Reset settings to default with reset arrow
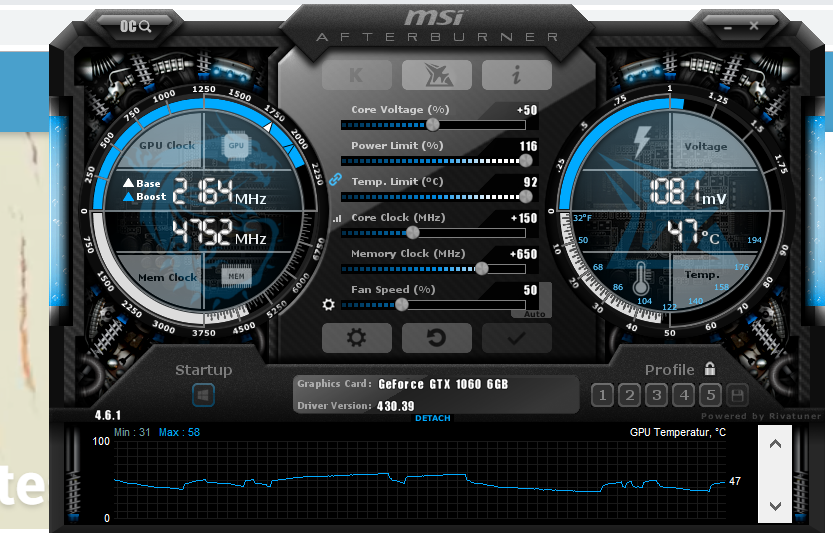Viewport: 833px width, 533px height. (437, 337)
